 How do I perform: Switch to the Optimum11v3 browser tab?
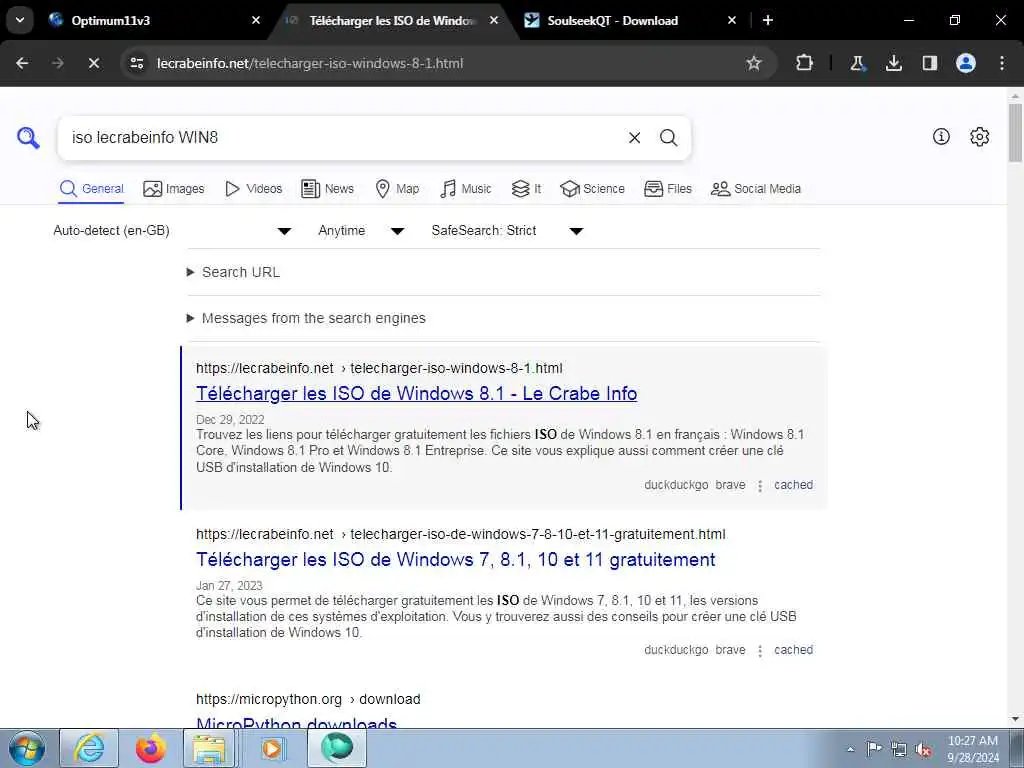[x=153, y=20]
